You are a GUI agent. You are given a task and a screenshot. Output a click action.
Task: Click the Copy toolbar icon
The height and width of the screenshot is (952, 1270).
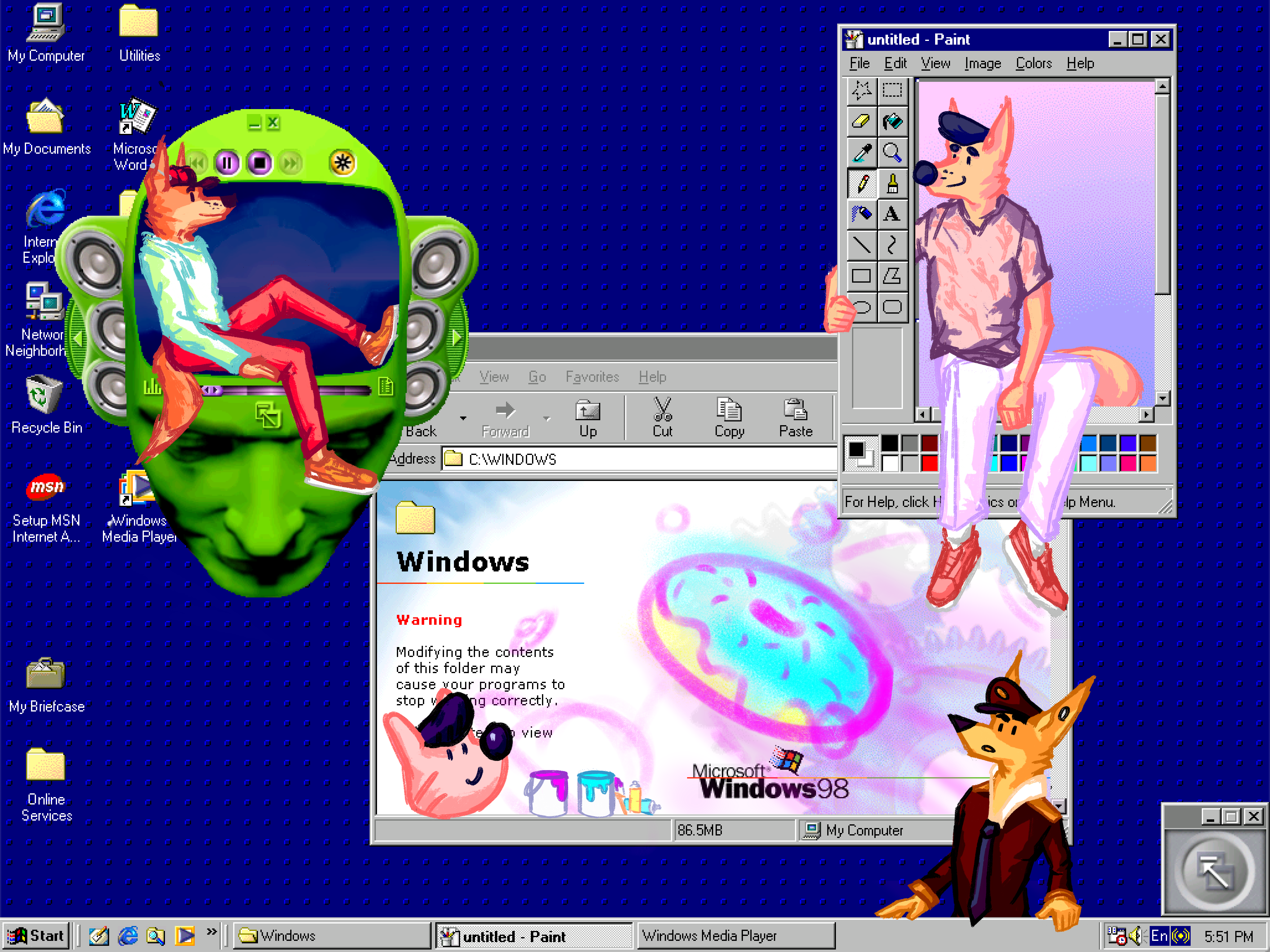pos(729,418)
